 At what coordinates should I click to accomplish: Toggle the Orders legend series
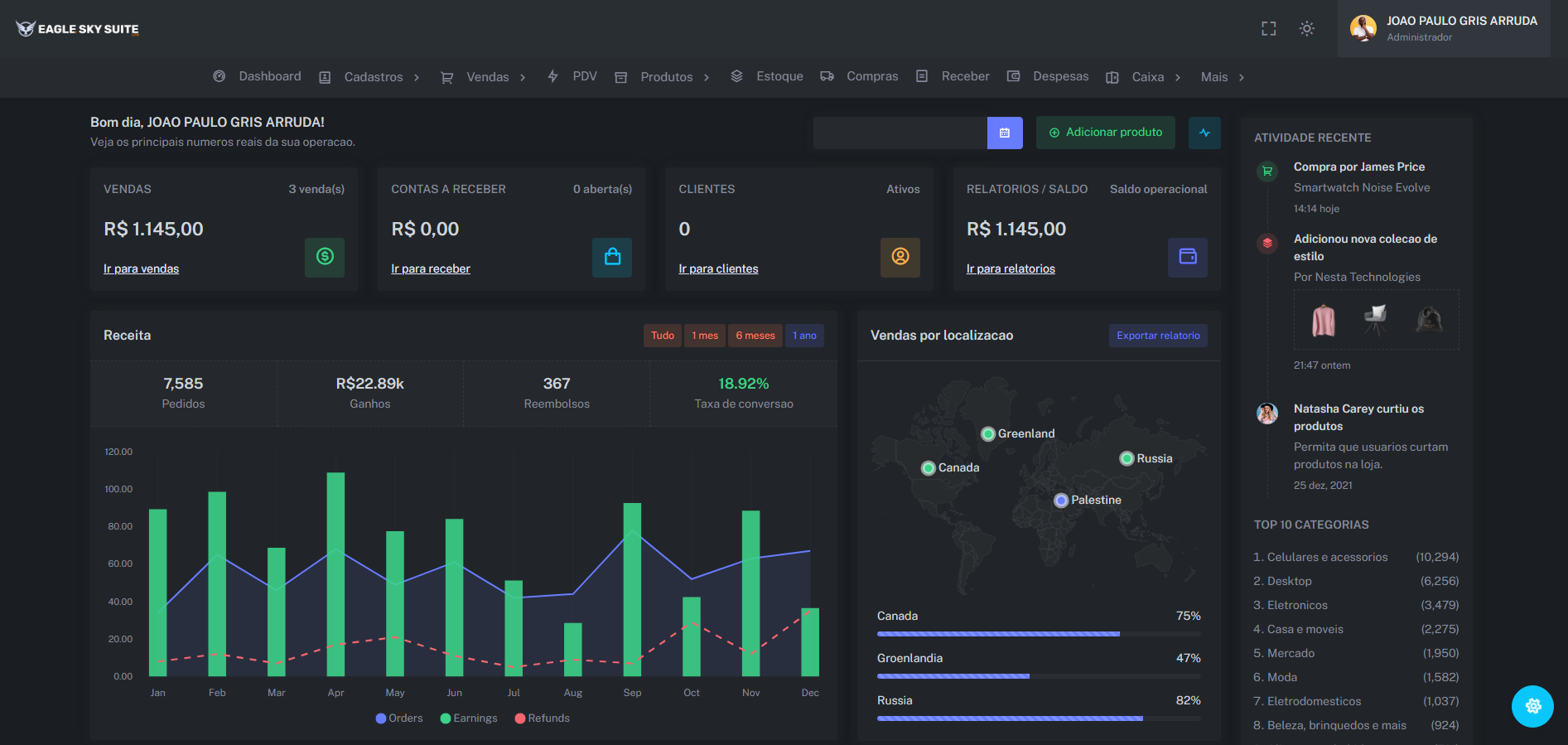[399, 718]
